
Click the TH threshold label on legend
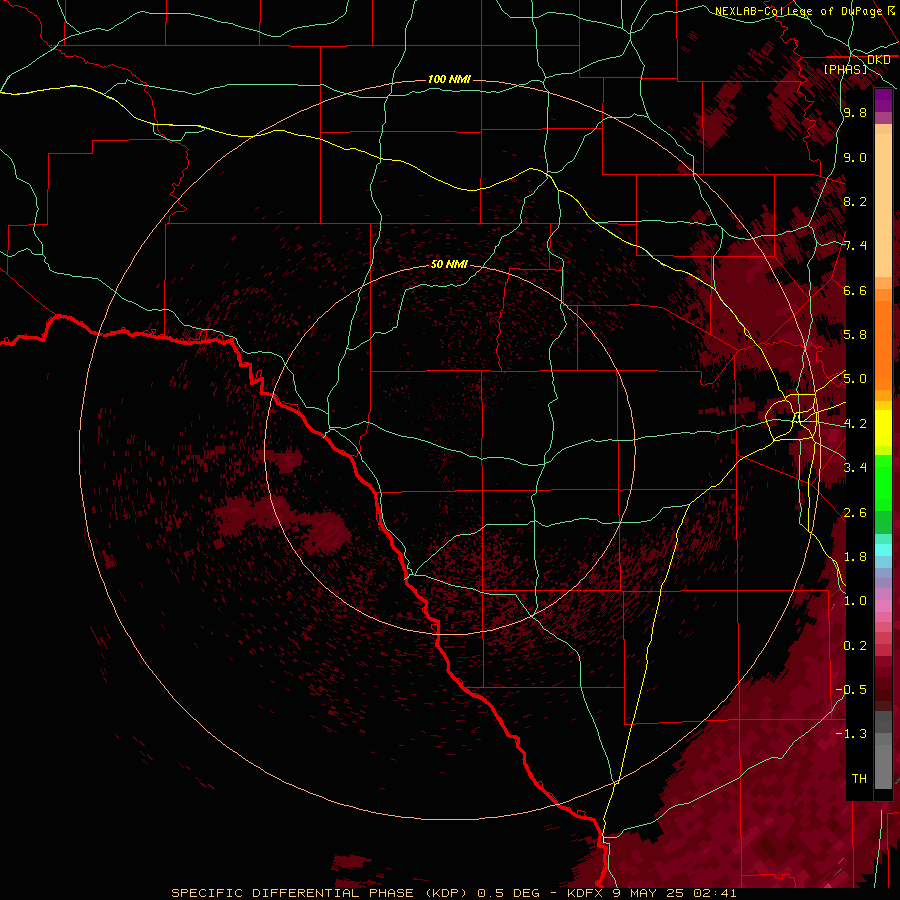click(x=859, y=779)
